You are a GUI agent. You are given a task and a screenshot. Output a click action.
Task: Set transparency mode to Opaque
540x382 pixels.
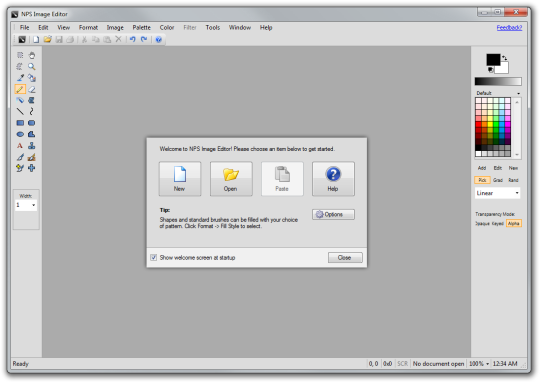coord(482,224)
